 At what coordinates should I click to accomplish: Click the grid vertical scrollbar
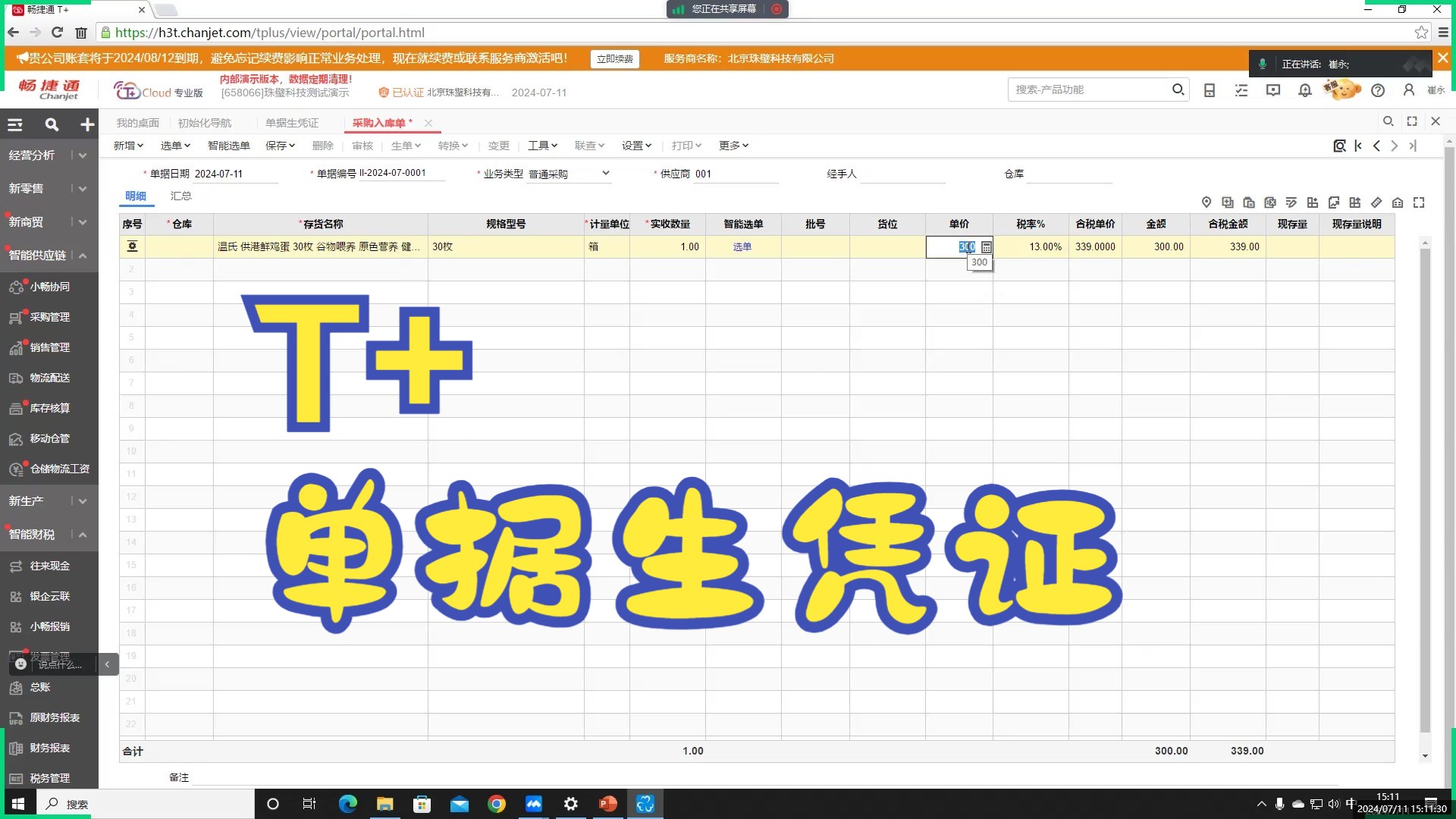[1425, 489]
